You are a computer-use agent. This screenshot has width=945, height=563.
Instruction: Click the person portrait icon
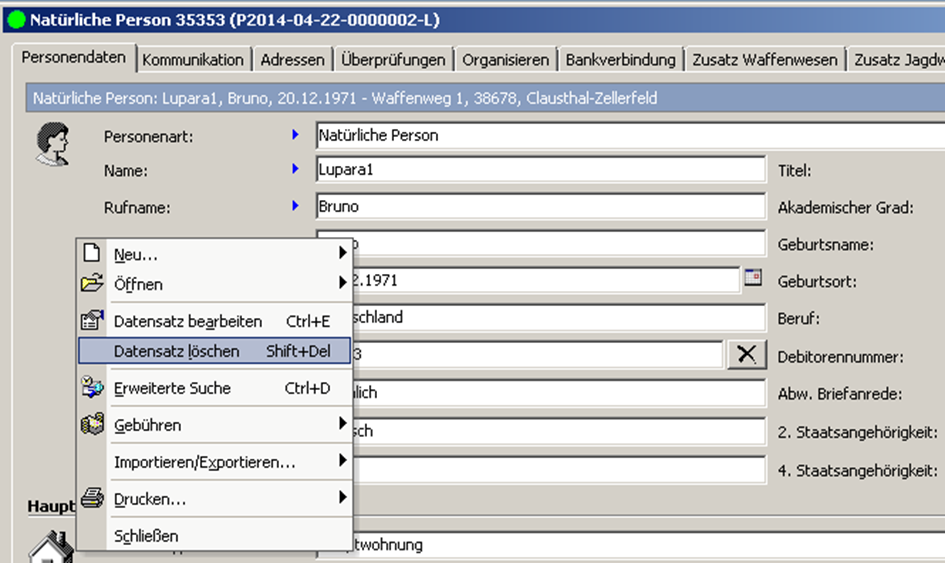[x=52, y=144]
